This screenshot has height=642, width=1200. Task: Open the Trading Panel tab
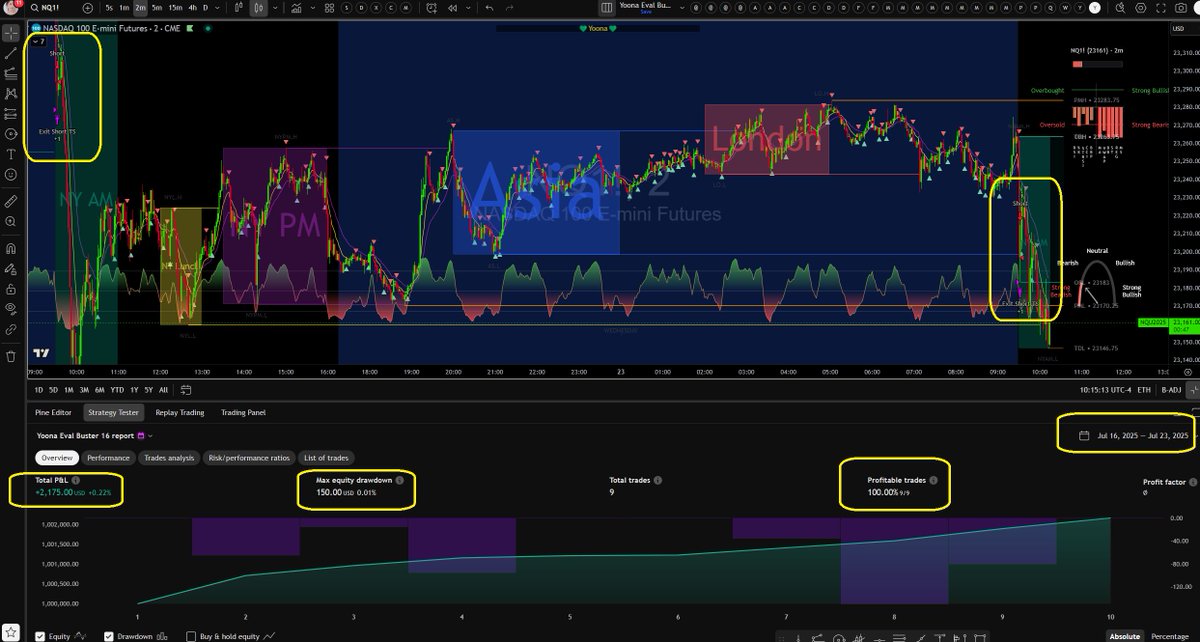(243, 412)
